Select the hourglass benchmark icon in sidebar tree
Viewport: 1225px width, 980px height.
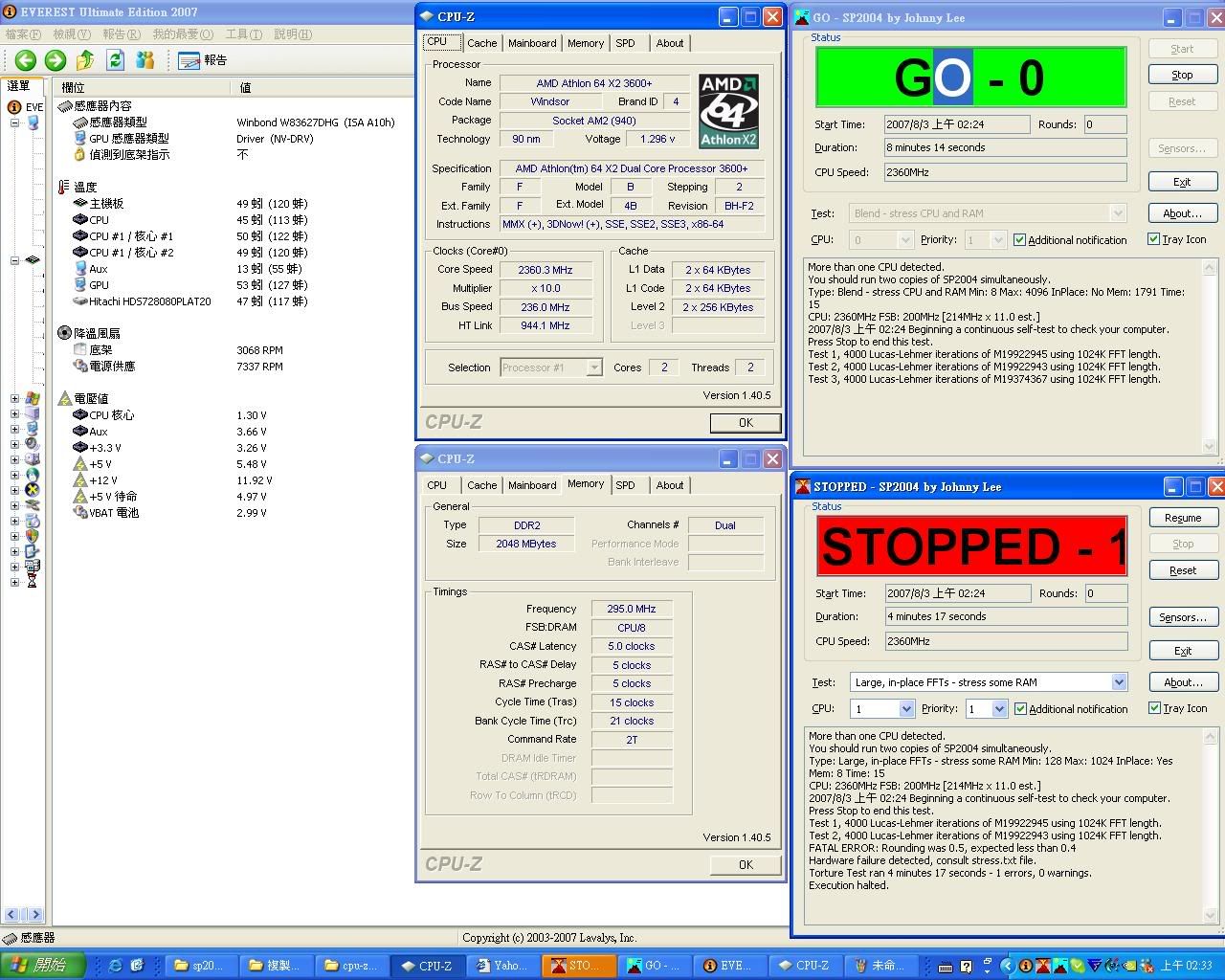[x=32, y=581]
